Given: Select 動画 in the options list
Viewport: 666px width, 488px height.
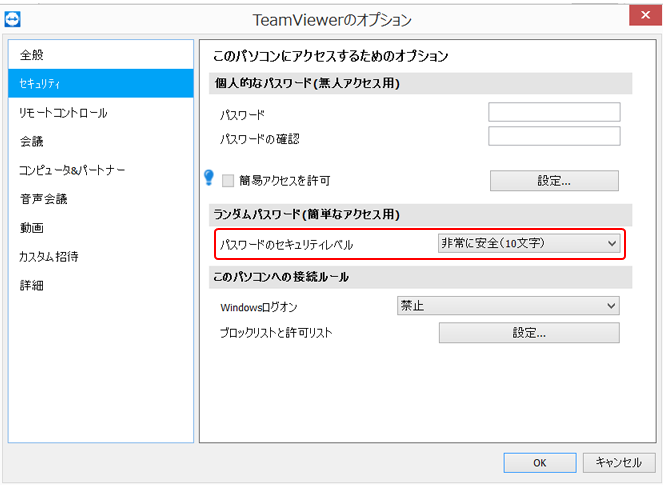Looking at the screenshot, I should [x=31, y=228].
